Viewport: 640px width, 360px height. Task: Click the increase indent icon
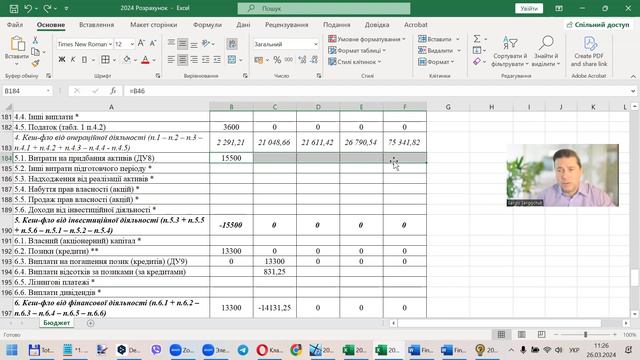tap(217, 60)
